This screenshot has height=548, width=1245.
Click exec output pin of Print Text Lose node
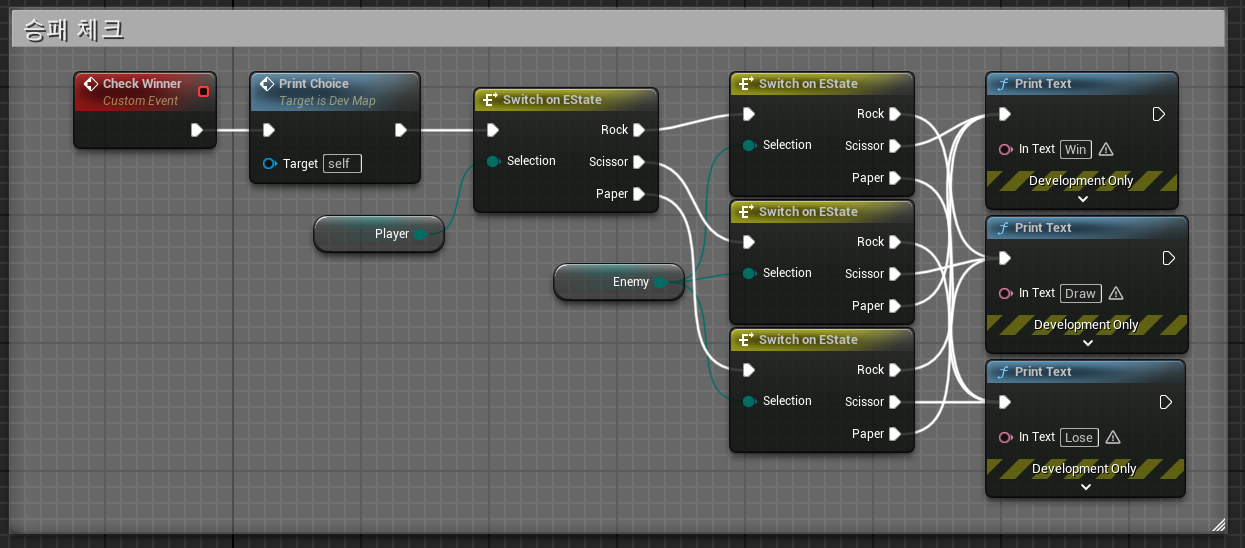[x=1166, y=402]
